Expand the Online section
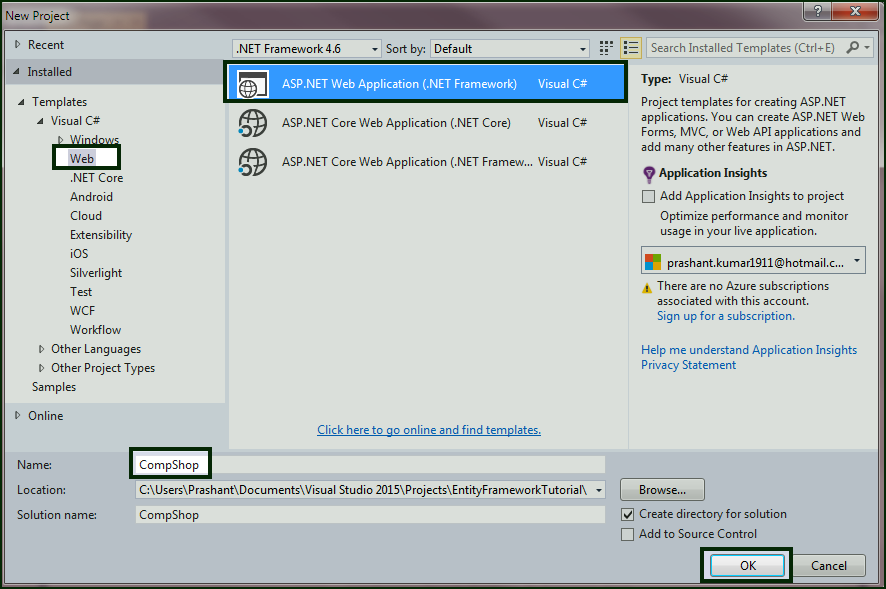Screen dimensions: 886x589 pos(18,415)
